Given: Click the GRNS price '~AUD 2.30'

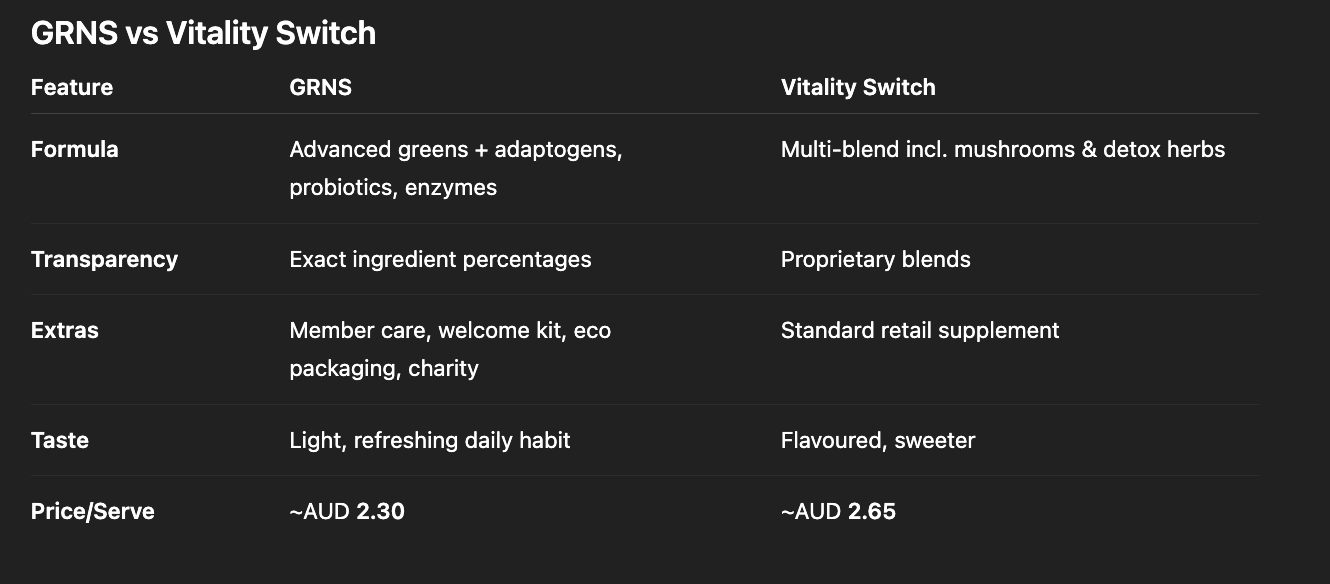Looking at the screenshot, I should pos(347,512).
